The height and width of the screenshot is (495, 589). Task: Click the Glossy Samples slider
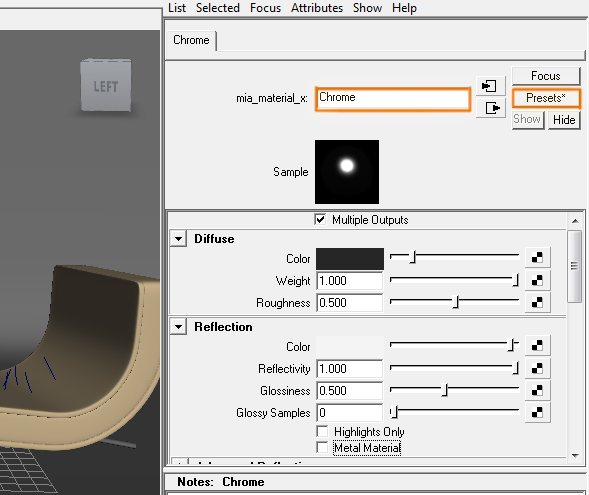click(x=455, y=412)
